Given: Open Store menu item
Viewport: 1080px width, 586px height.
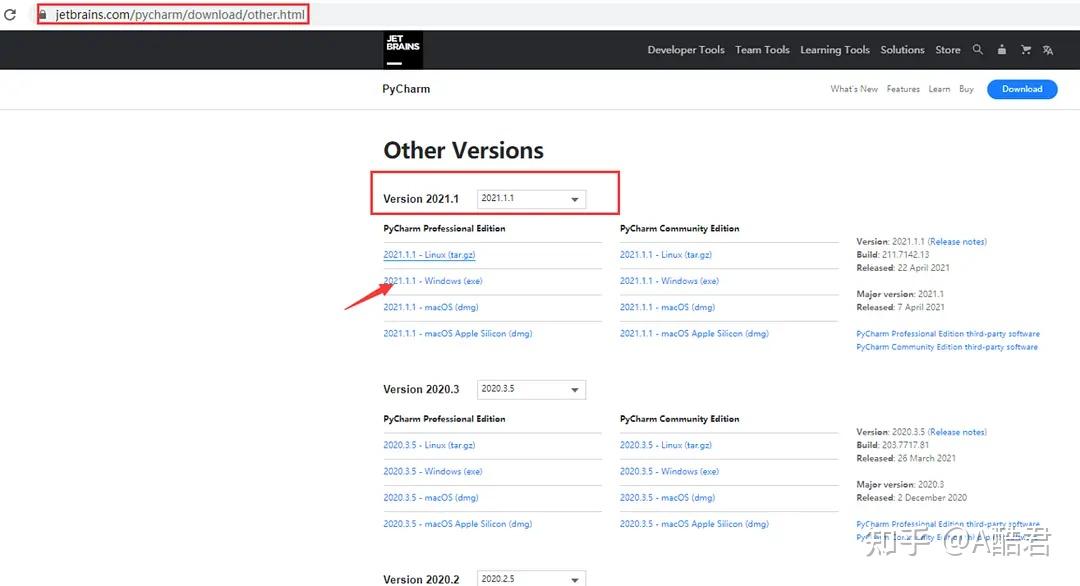Looking at the screenshot, I should pyautogui.click(x=948, y=50).
